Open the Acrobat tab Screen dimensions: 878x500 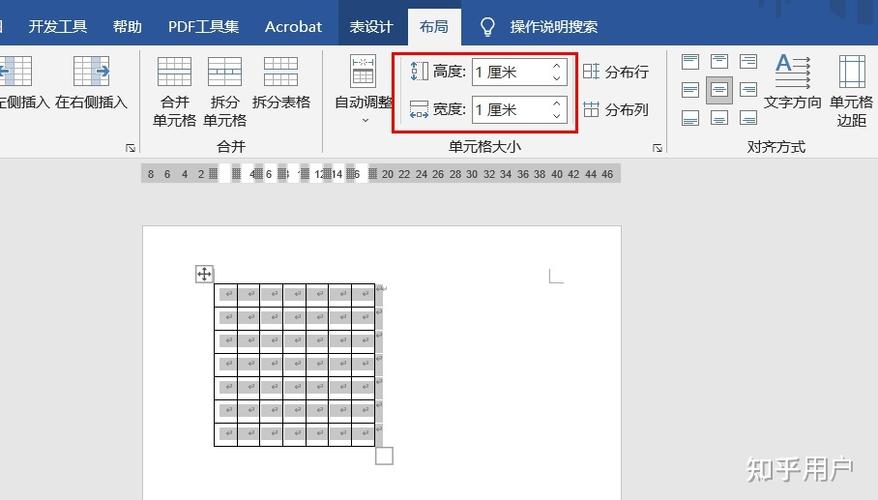click(x=293, y=26)
